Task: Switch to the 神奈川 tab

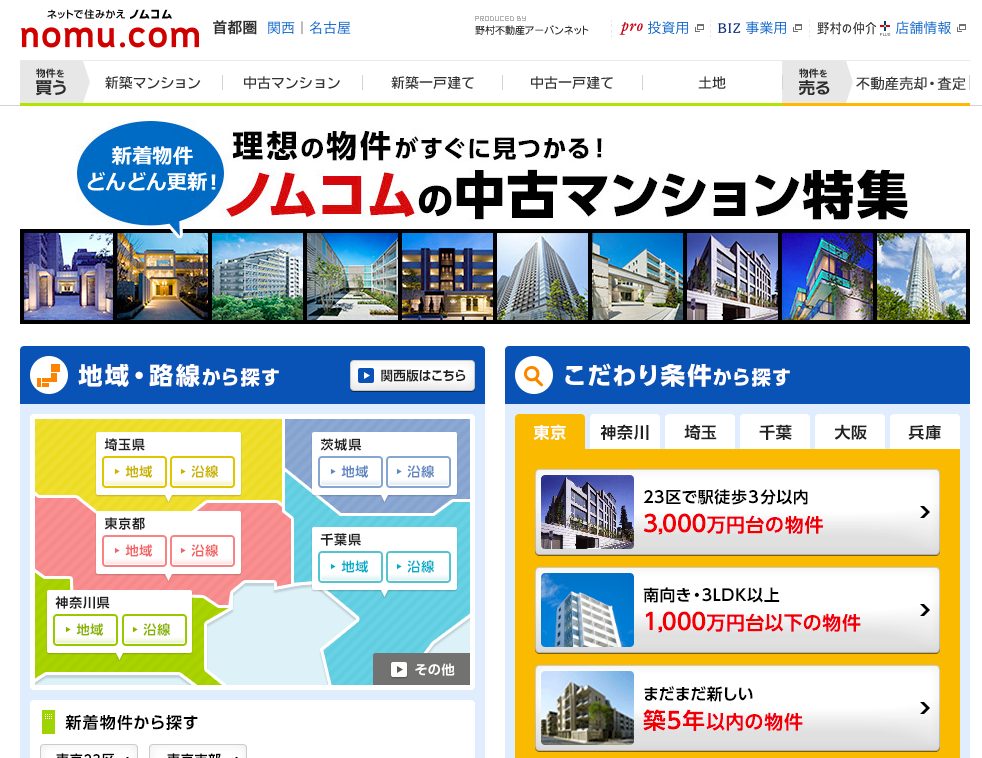Action: 625,432
